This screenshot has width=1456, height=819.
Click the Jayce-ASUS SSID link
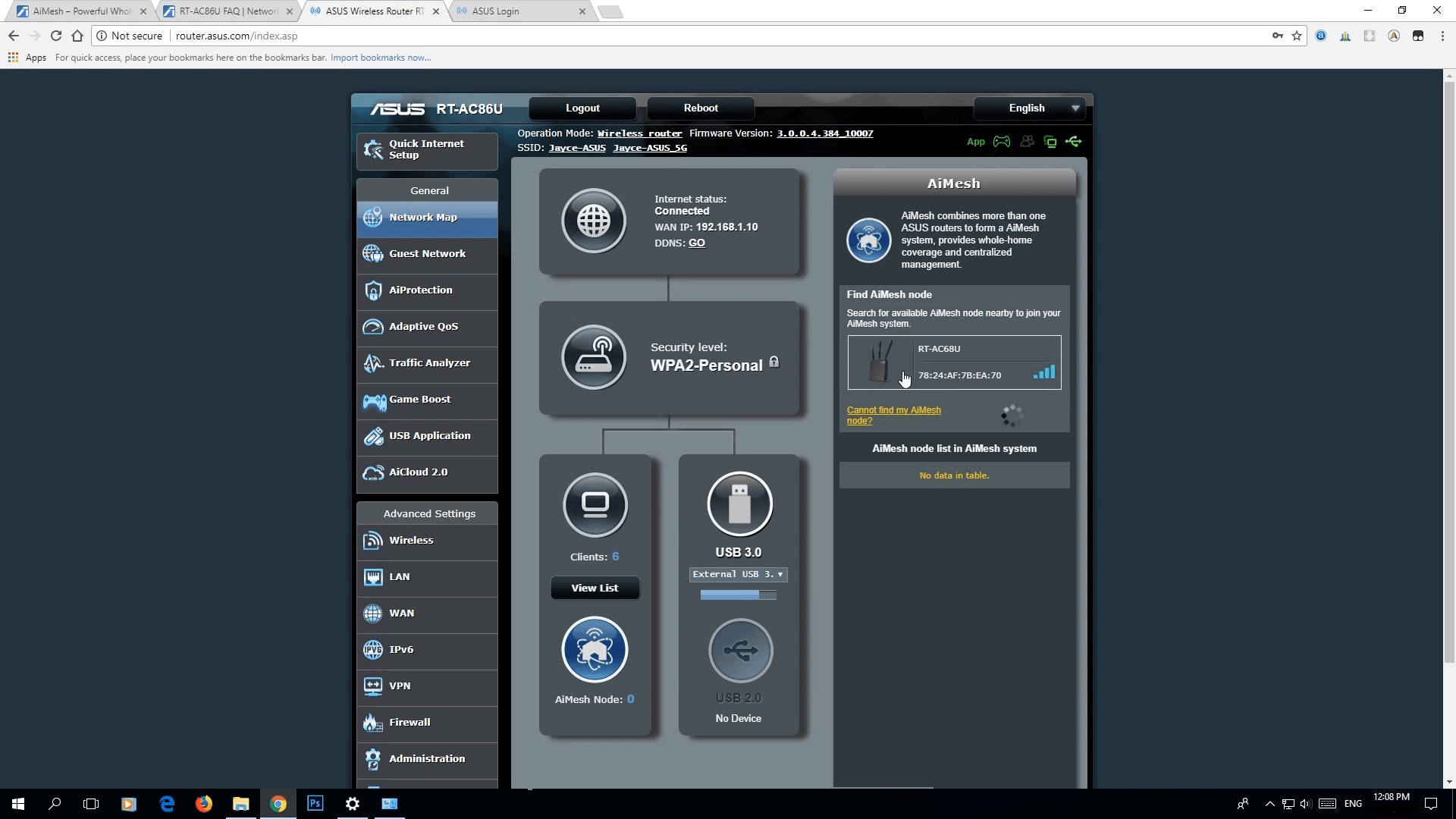[577, 148]
